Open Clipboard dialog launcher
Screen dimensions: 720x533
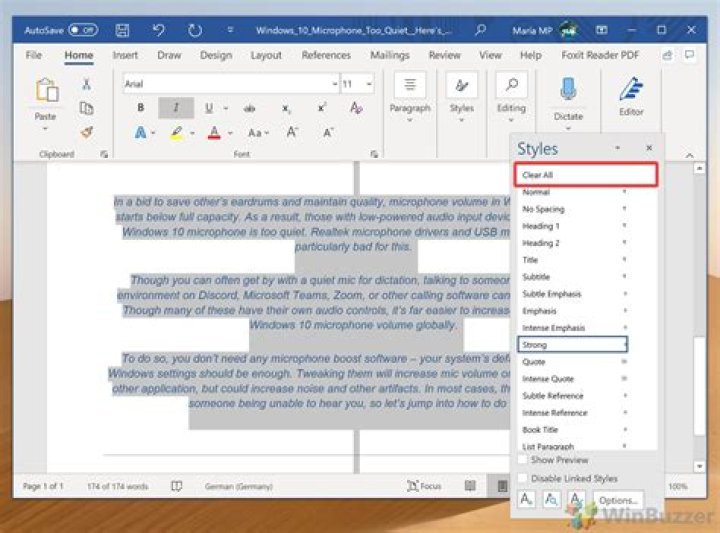[x=104, y=154]
